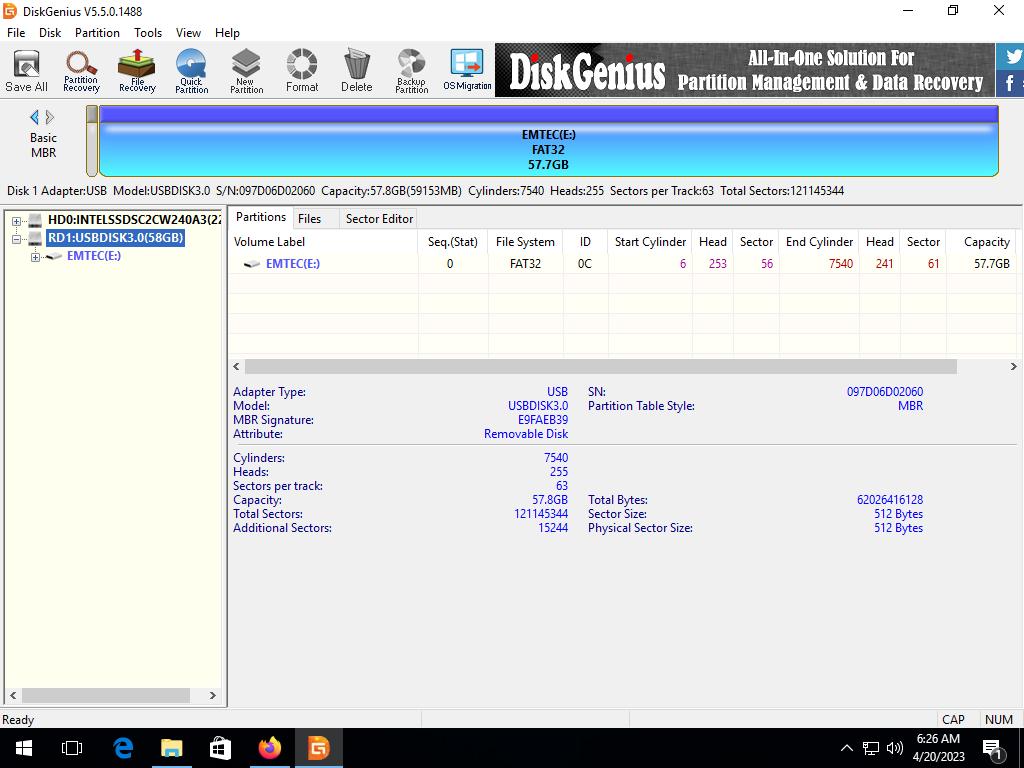Viewport: 1024px width, 768px height.
Task: Click the Delete trash can icon
Action: 356,71
